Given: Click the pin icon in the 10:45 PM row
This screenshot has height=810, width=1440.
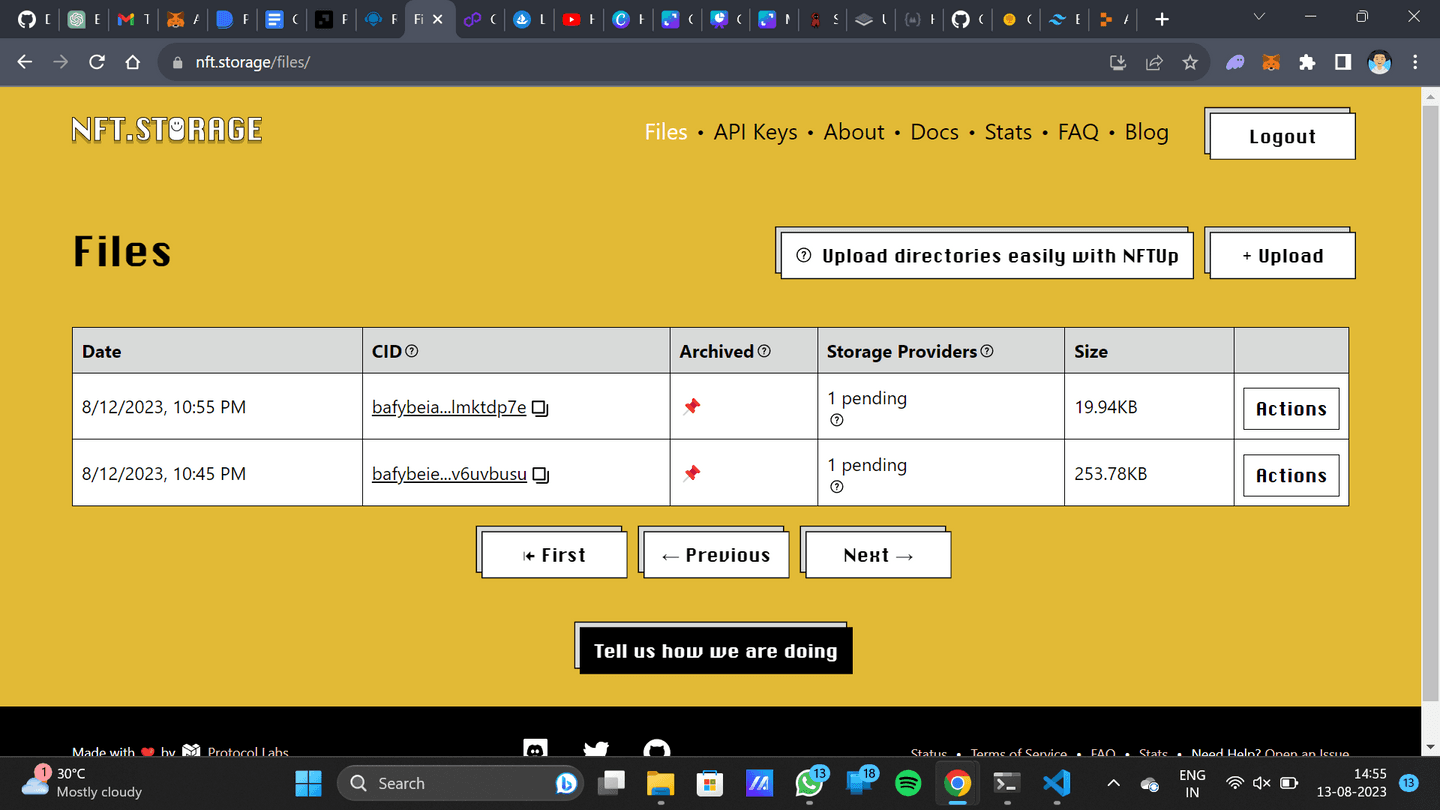Looking at the screenshot, I should [691, 473].
